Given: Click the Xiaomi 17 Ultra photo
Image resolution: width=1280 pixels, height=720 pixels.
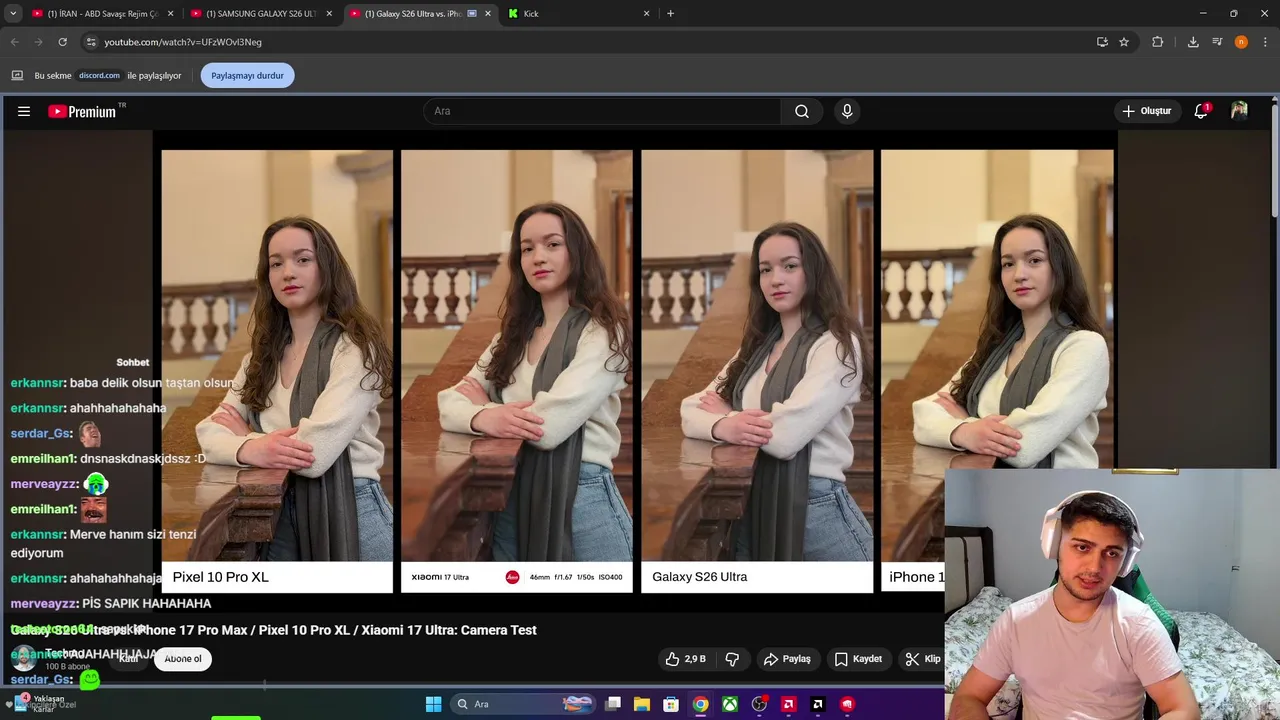Looking at the screenshot, I should click(x=517, y=357).
